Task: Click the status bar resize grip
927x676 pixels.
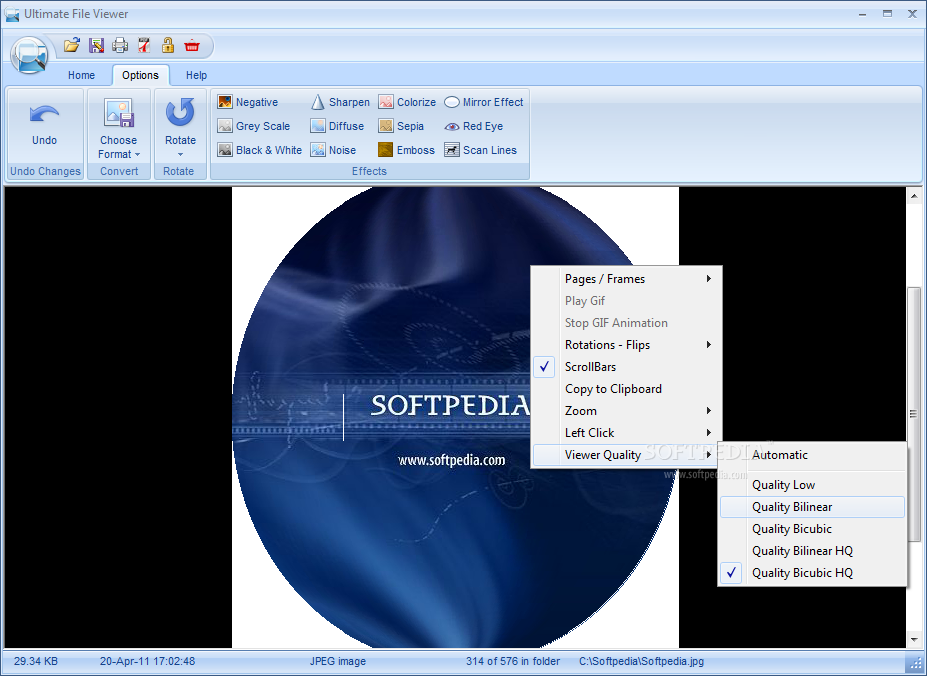Action: 914,662
